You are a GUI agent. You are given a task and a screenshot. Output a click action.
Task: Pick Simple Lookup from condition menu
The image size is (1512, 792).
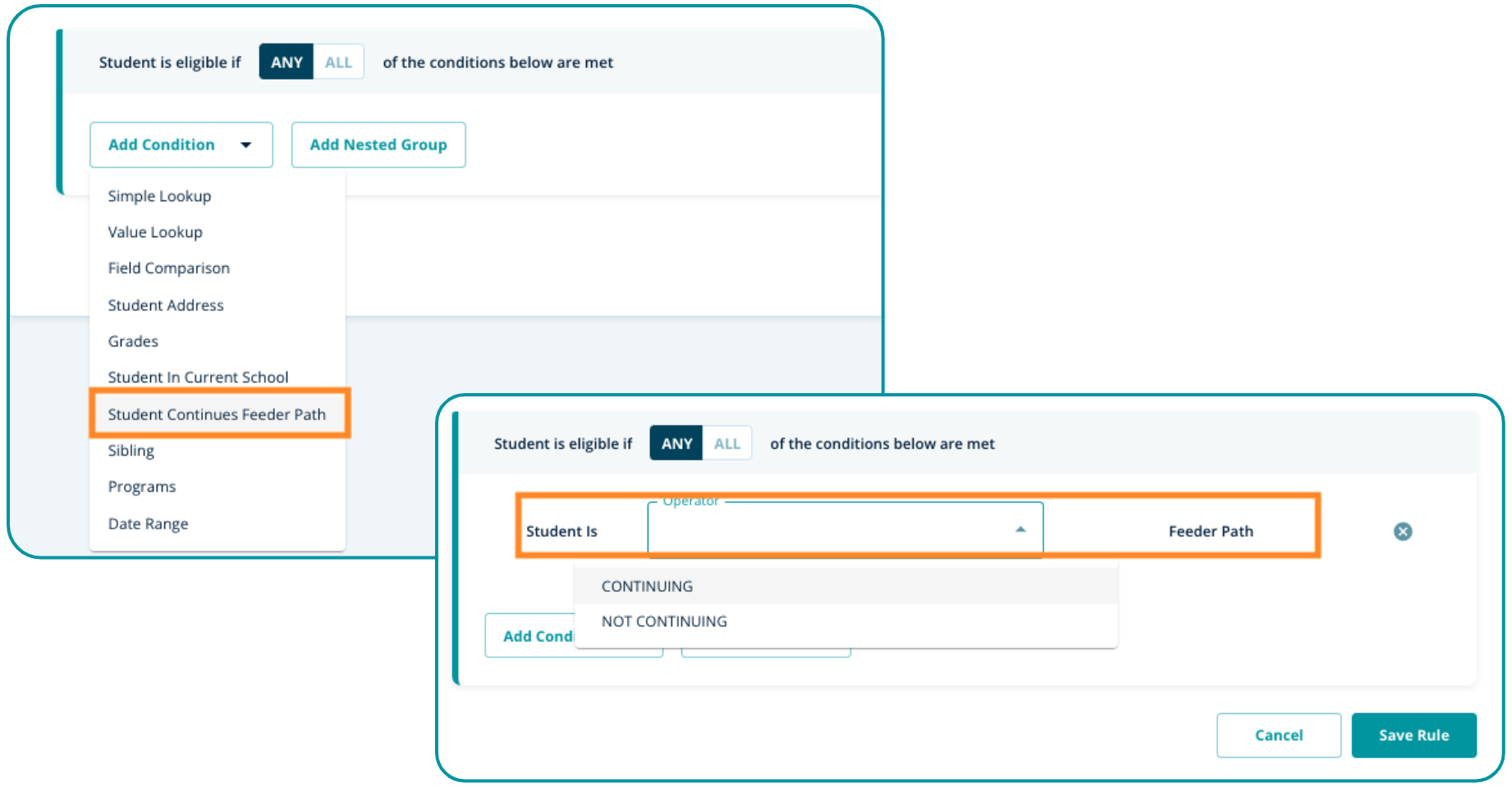[x=160, y=196]
